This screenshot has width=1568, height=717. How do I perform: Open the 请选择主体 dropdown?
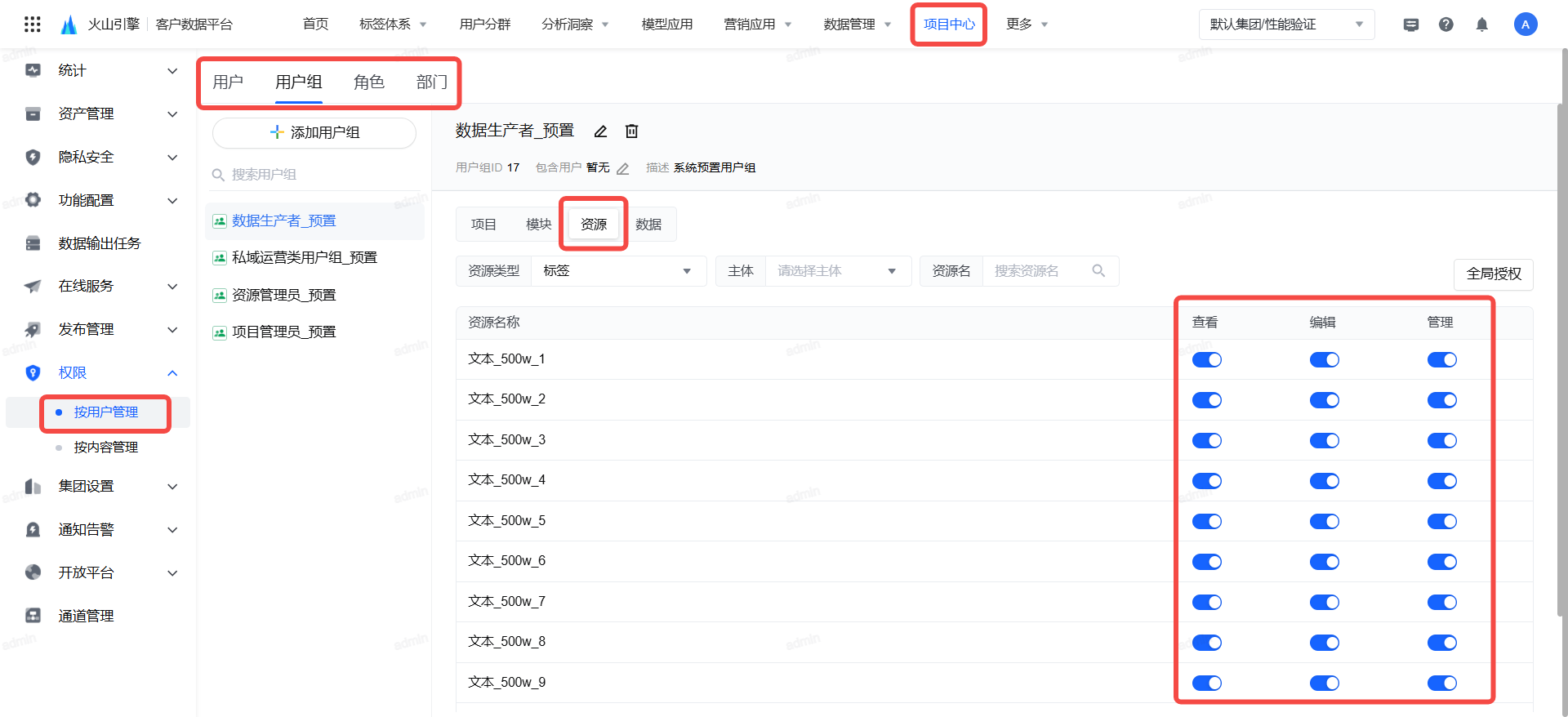point(838,271)
